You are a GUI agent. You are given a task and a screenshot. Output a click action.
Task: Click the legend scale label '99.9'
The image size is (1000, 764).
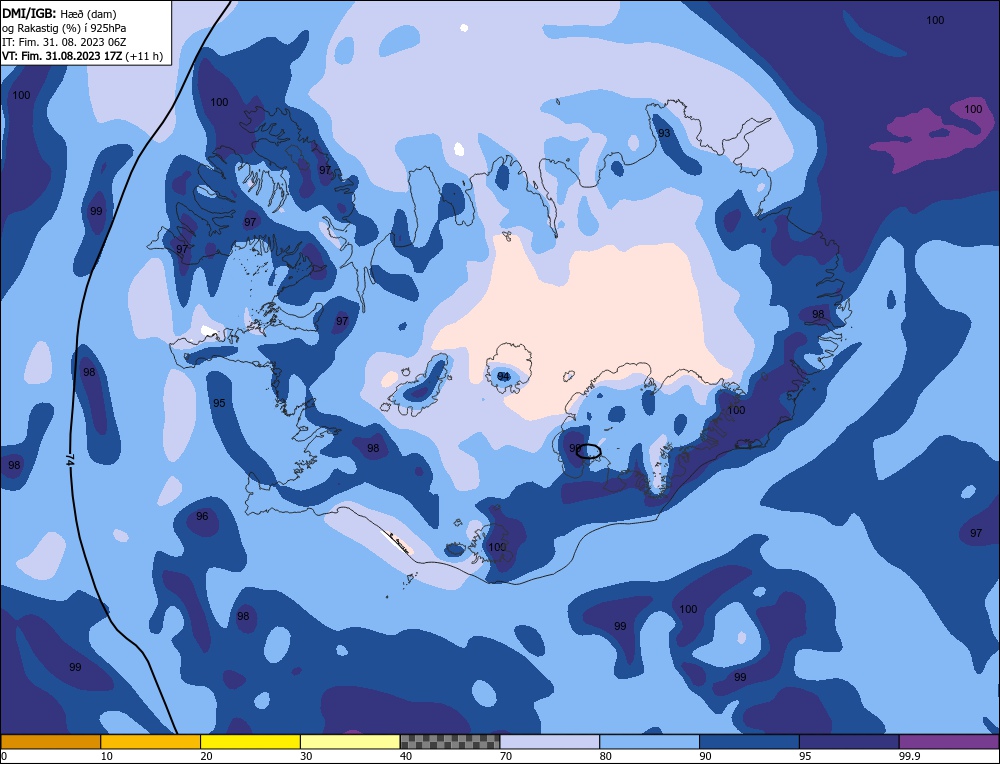(908, 756)
